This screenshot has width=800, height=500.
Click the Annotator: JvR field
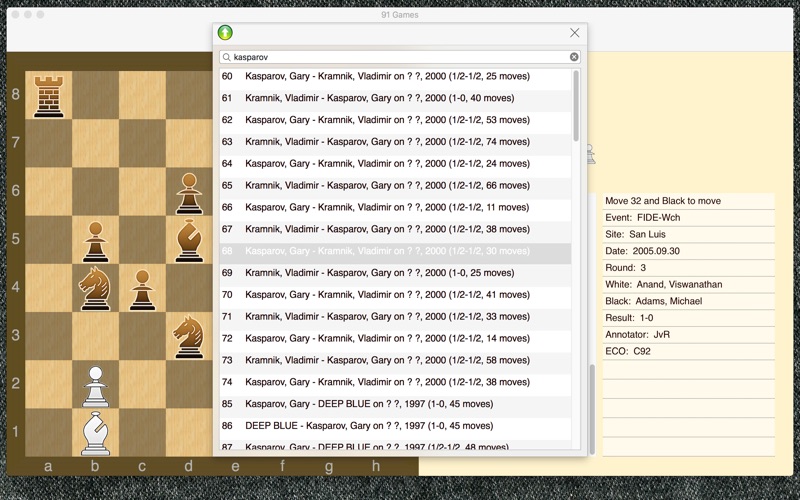pos(688,335)
